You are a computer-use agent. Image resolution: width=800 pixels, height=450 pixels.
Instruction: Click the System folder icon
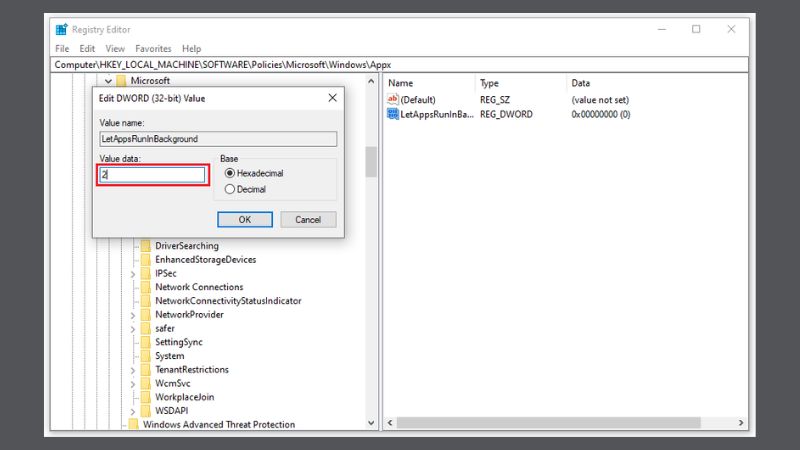tap(146, 356)
